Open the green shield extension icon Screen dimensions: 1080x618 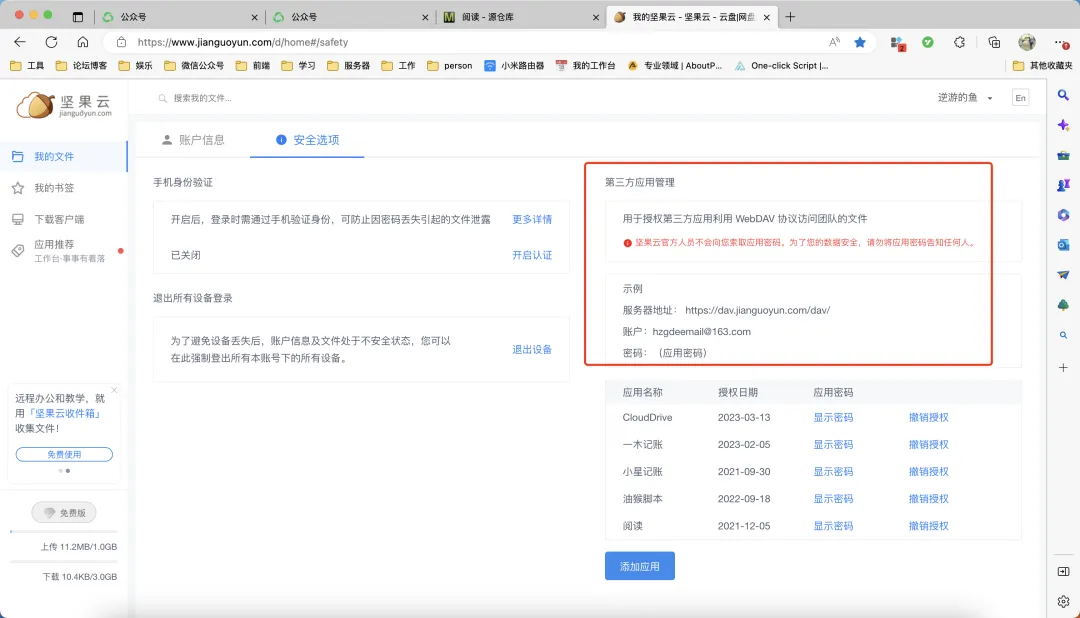click(928, 42)
